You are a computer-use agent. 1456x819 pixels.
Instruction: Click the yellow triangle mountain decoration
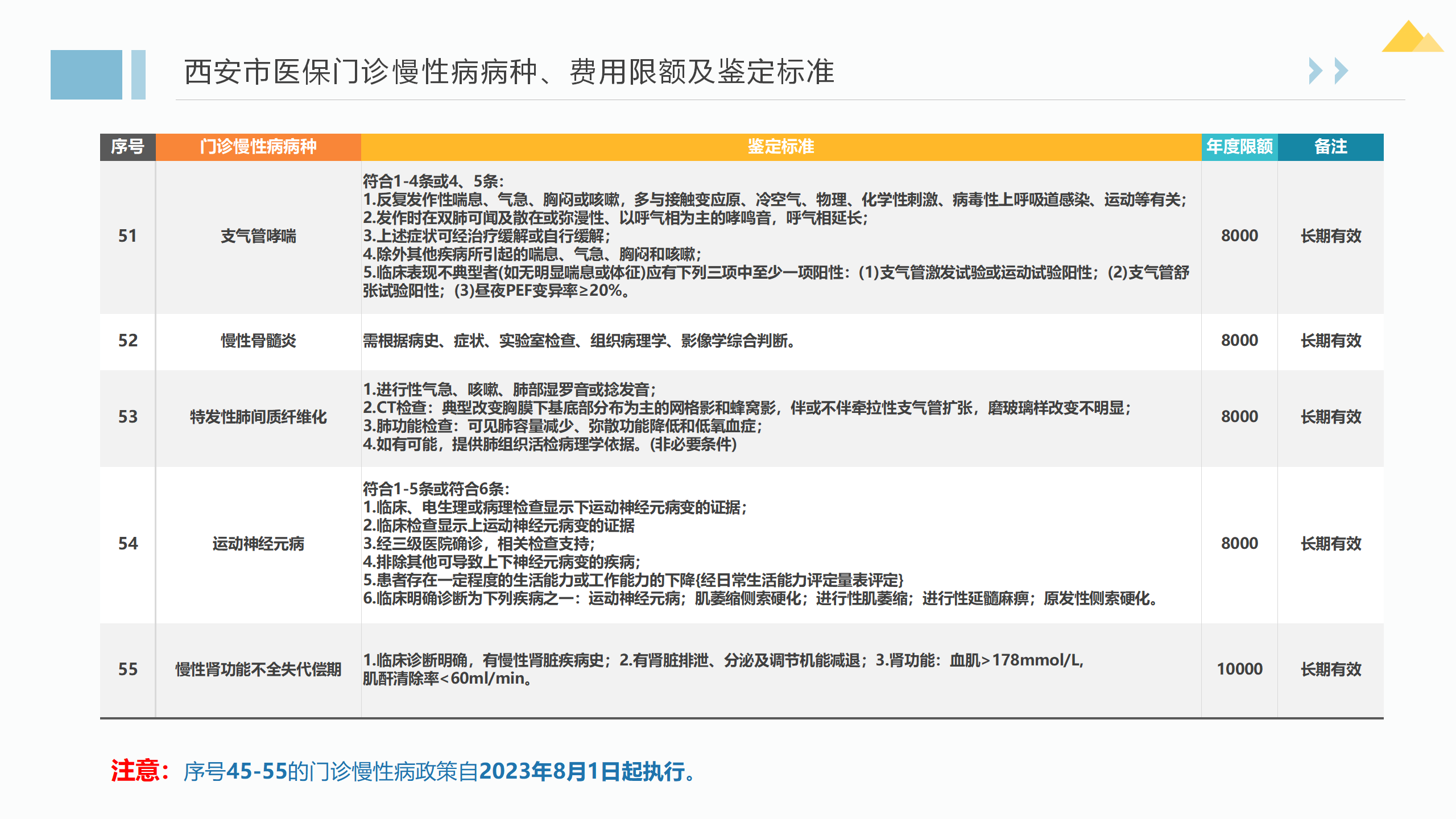click(x=1410, y=39)
